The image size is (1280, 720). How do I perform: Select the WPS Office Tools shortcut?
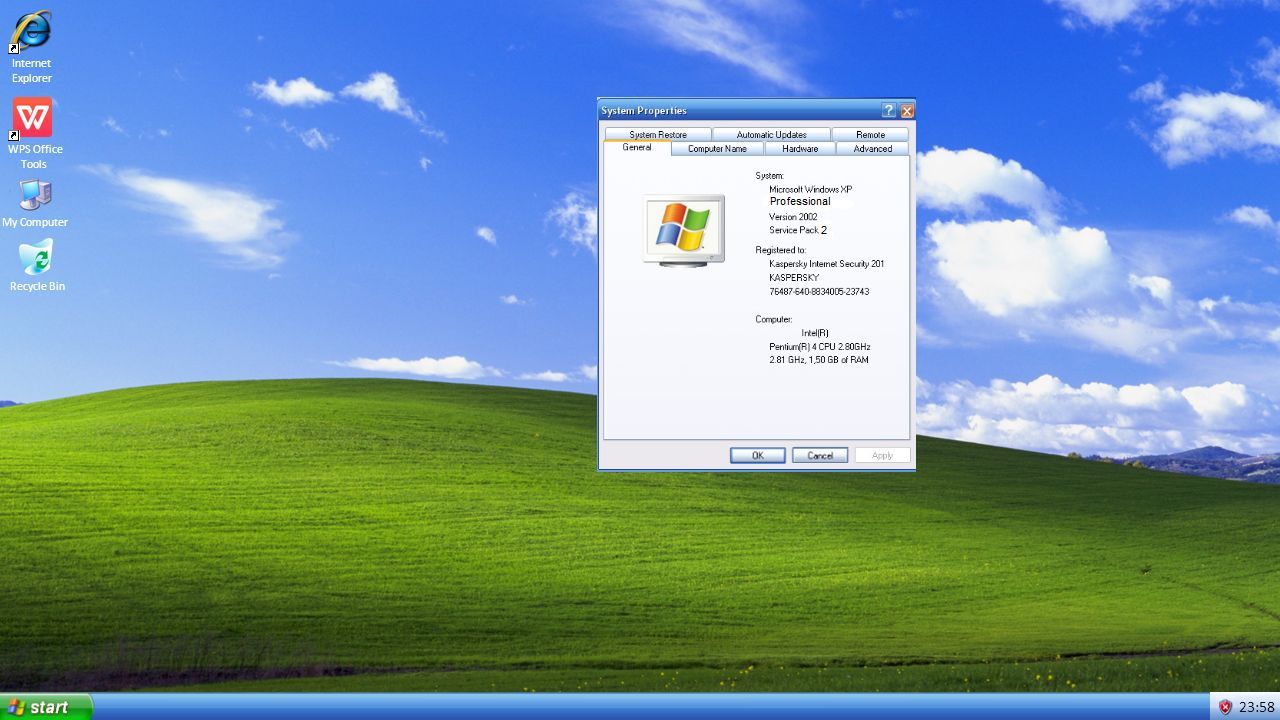coord(33,133)
